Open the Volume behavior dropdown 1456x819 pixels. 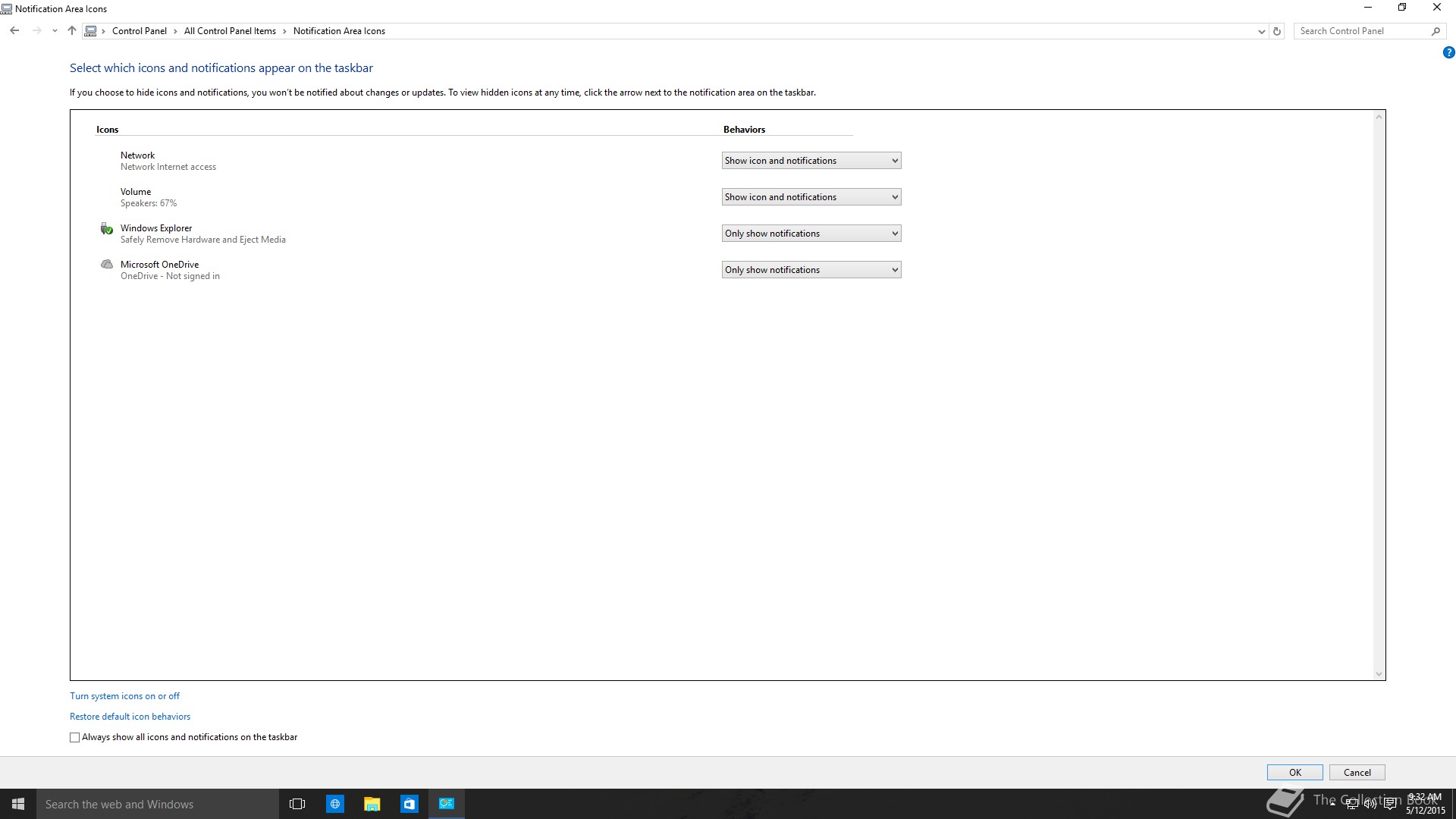811,197
